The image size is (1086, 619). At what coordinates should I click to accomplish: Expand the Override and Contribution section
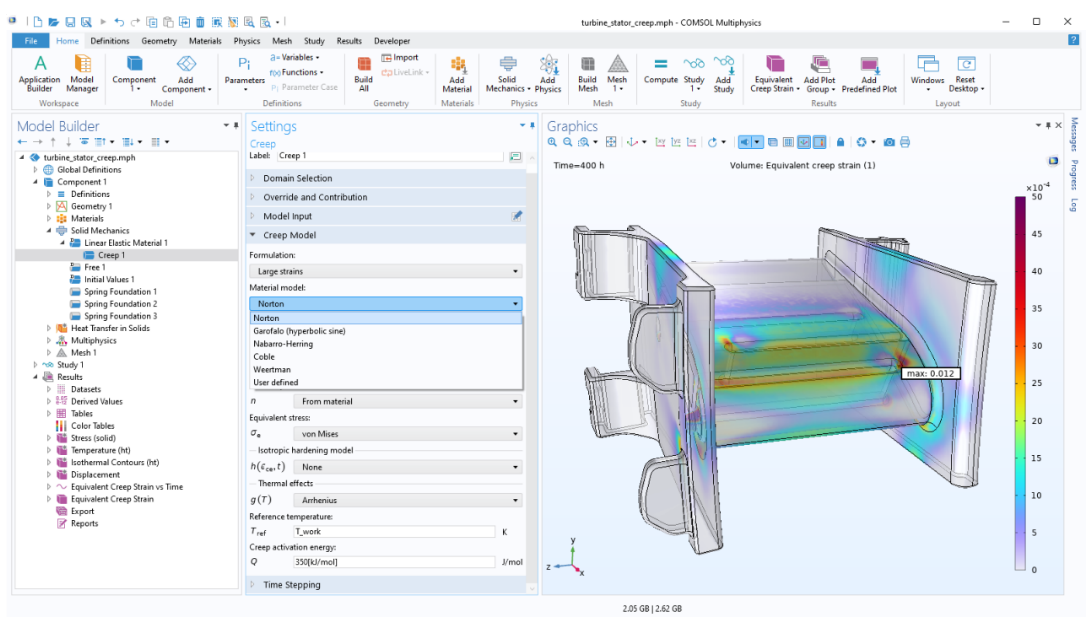[x=386, y=197]
